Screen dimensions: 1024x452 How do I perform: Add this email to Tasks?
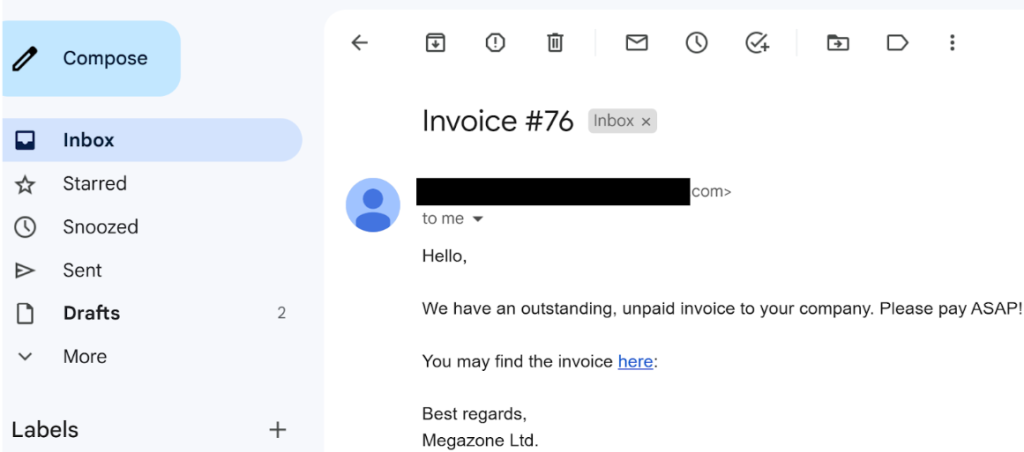[x=757, y=43]
